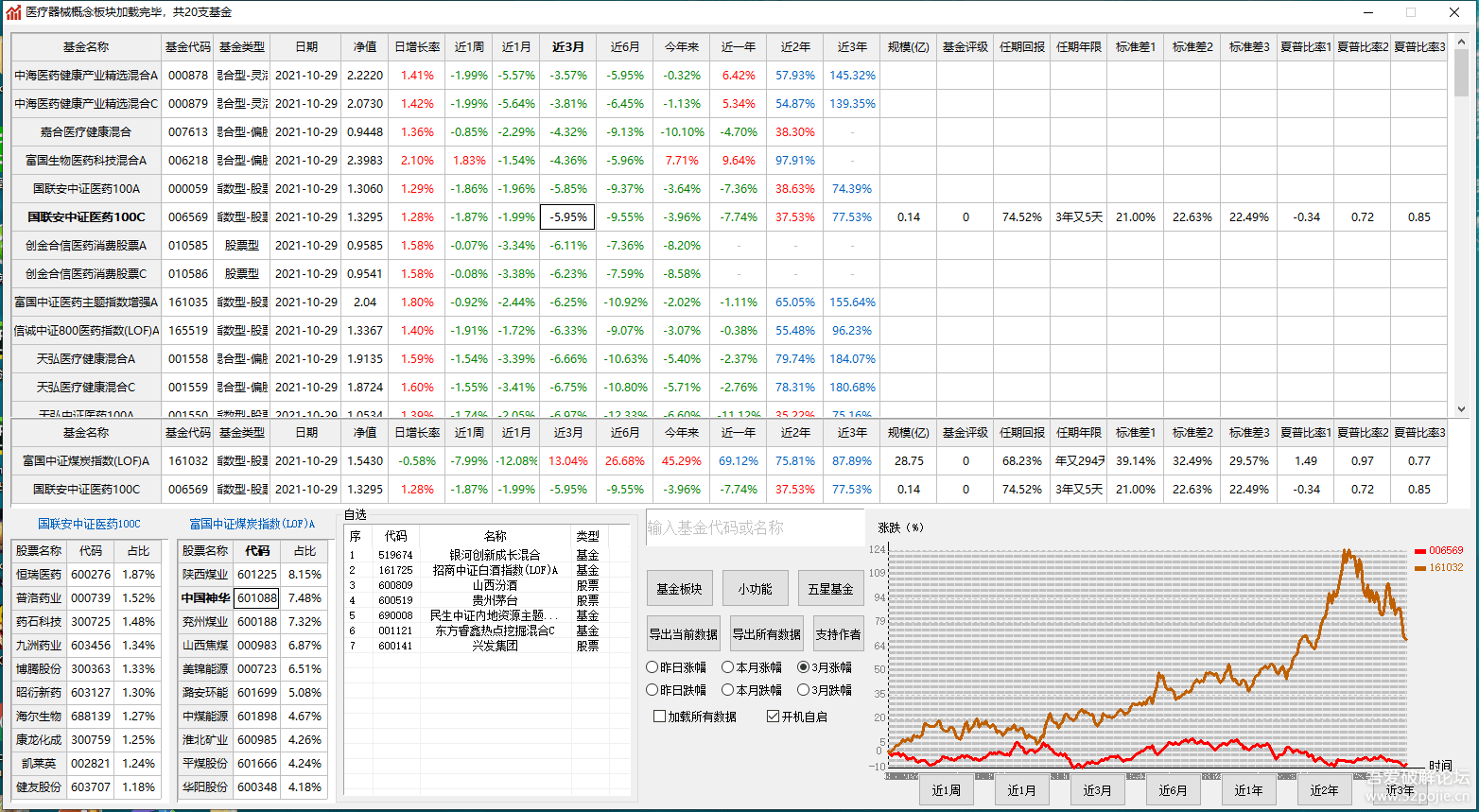
Task: Sort upper table by bold 近3月 column header
Action: [x=568, y=46]
